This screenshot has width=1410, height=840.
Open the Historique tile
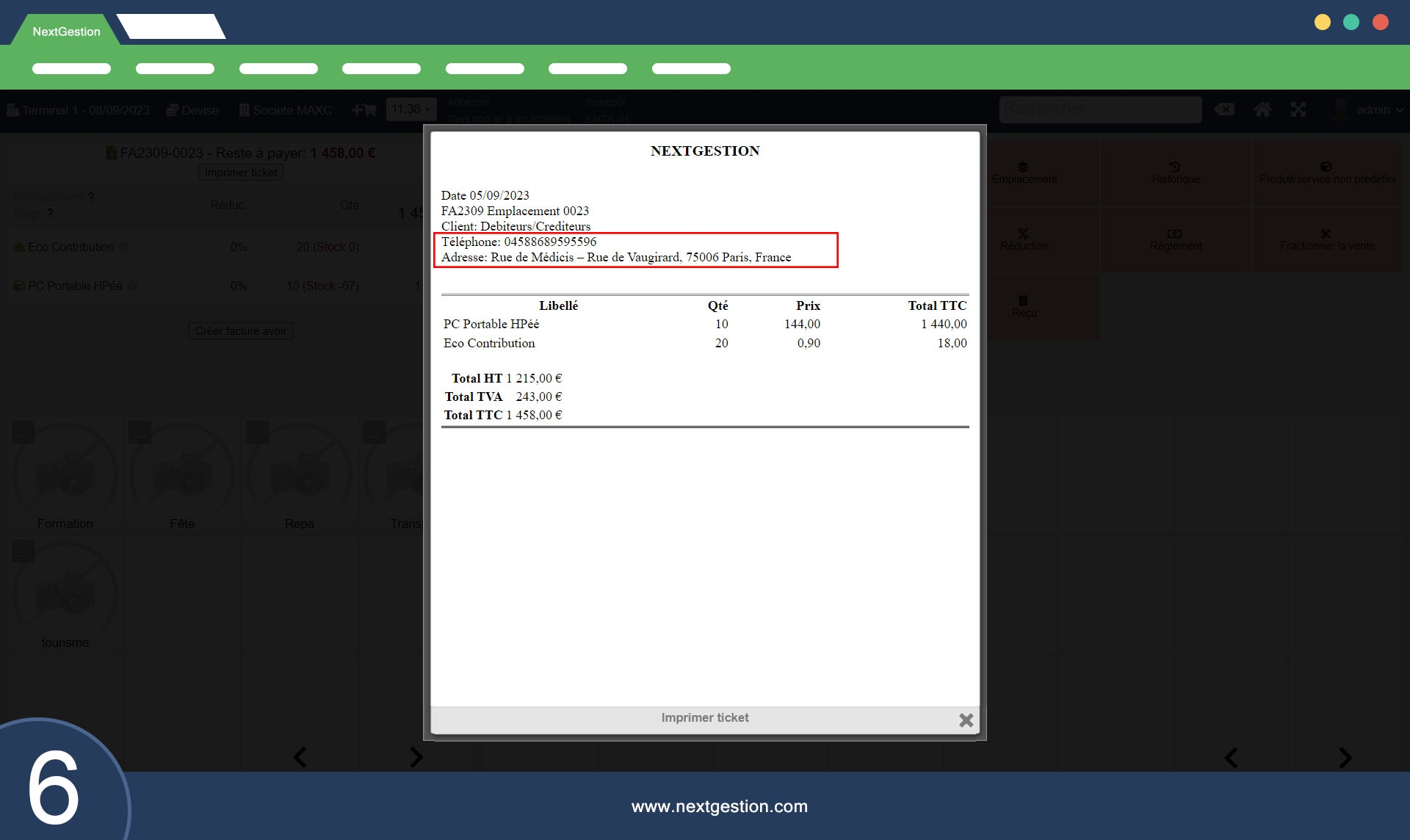click(x=1175, y=173)
